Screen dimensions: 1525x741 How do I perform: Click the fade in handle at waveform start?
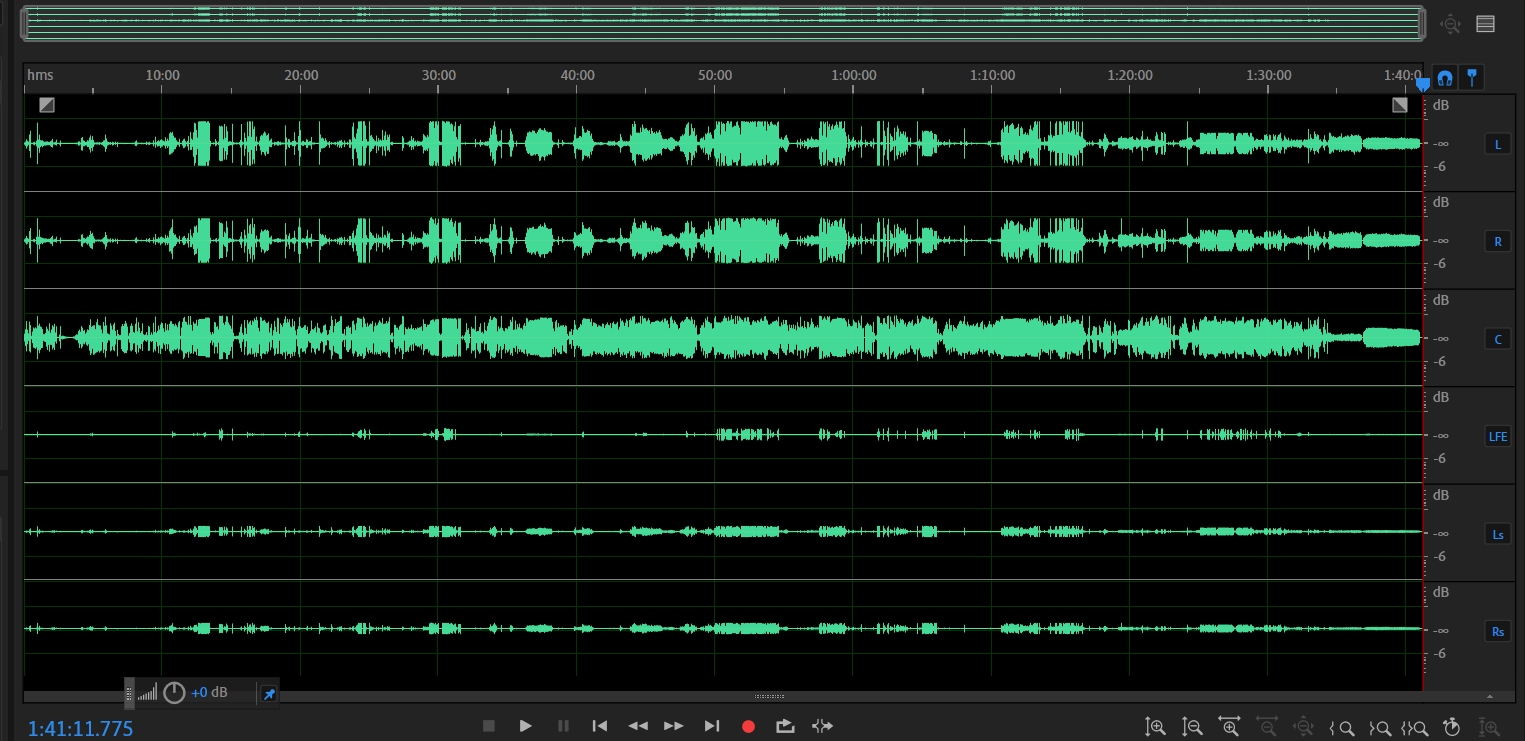(47, 105)
